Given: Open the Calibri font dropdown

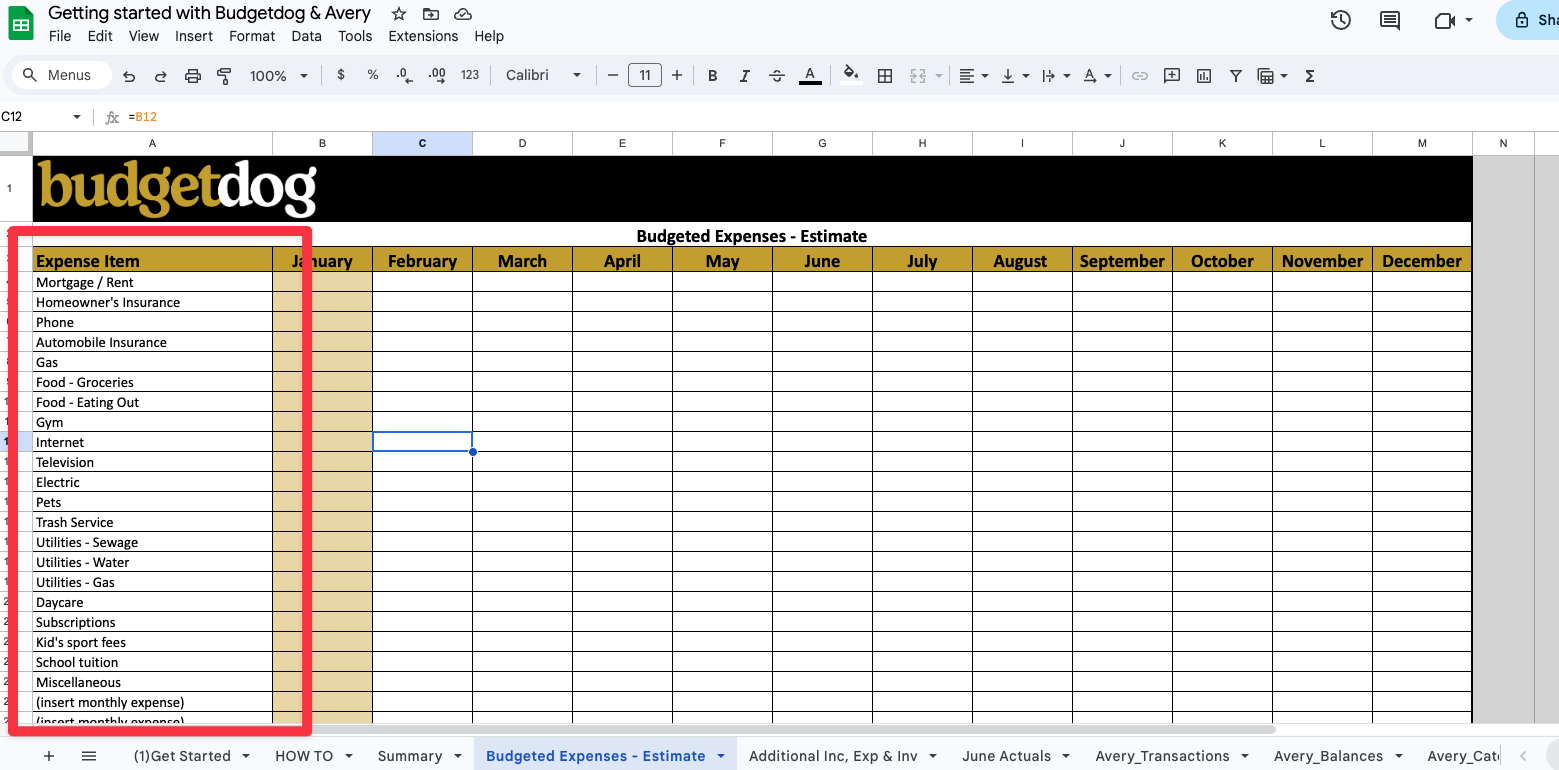Looking at the screenshot, I should coord(543,76).
